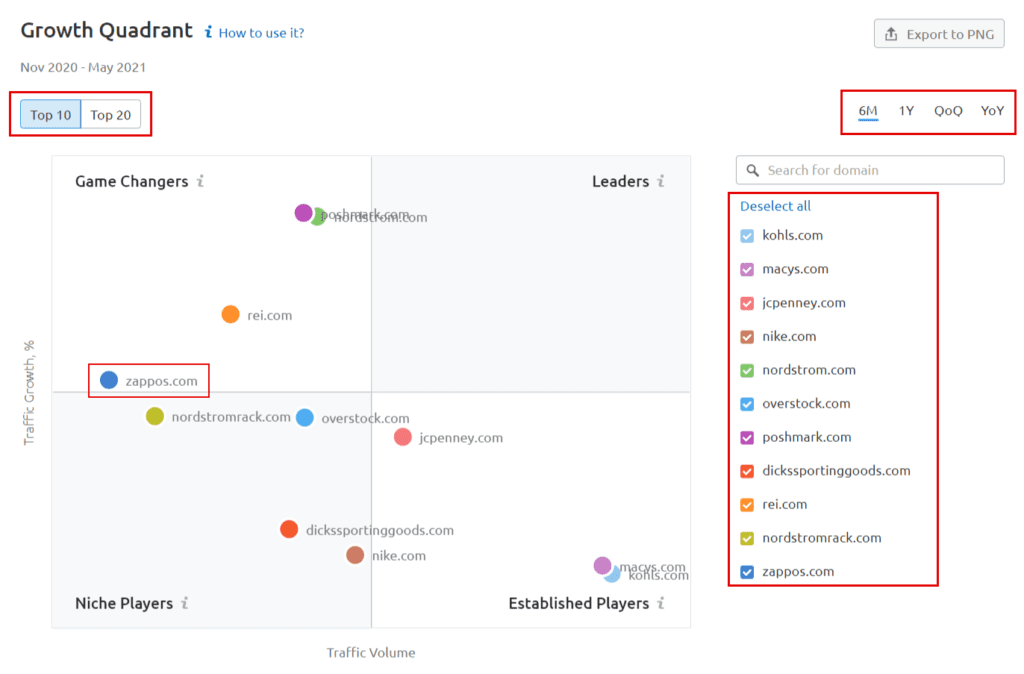
Task: Select the red-orange dickssportinggoods.com data point
Action: click(x=289, y=529)
